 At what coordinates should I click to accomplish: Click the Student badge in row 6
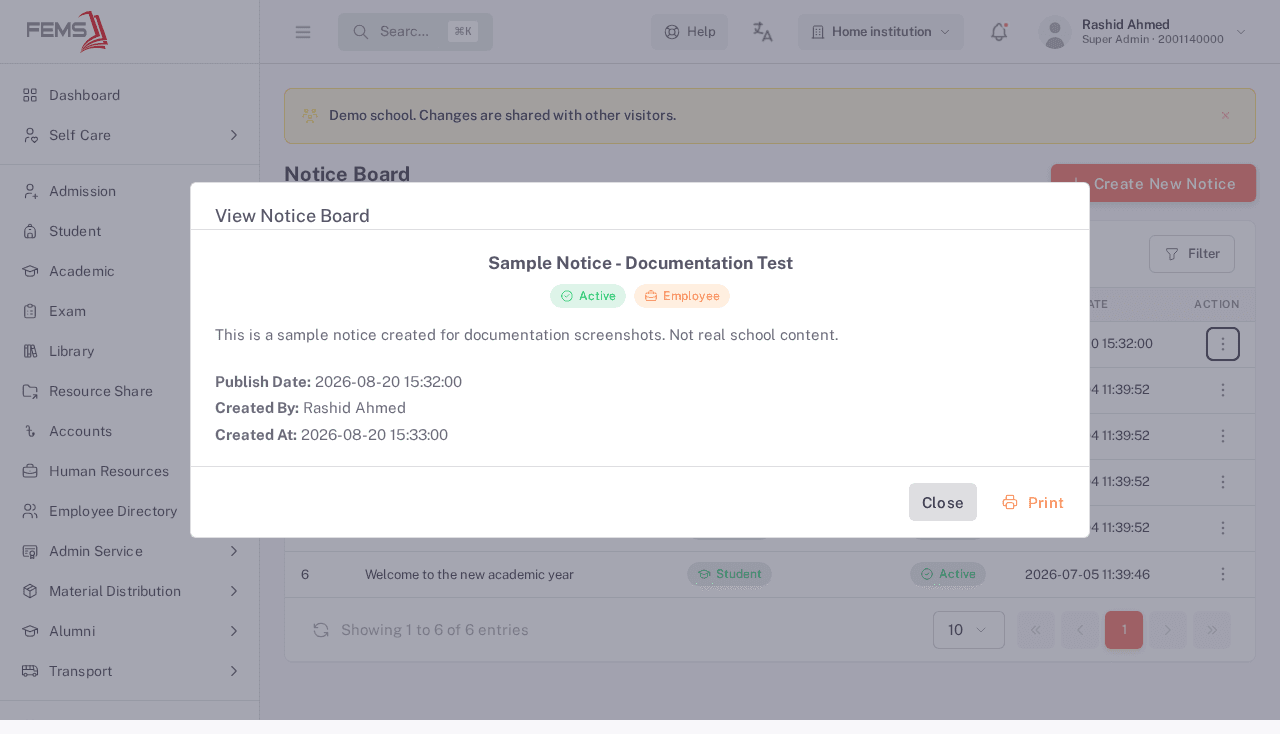(x=729, y=574)
